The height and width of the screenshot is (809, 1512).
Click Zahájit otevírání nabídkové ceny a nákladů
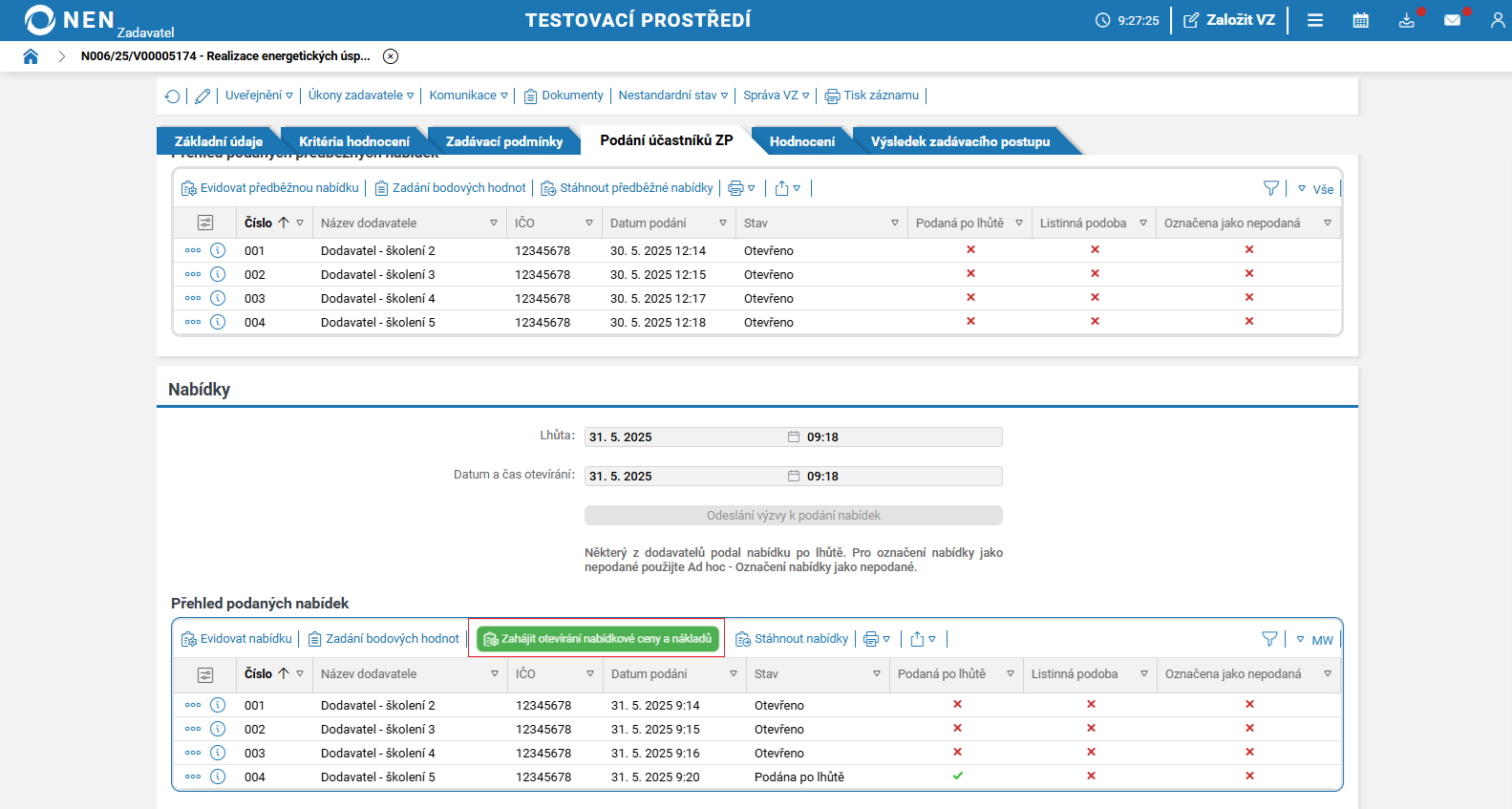(597, 639)
